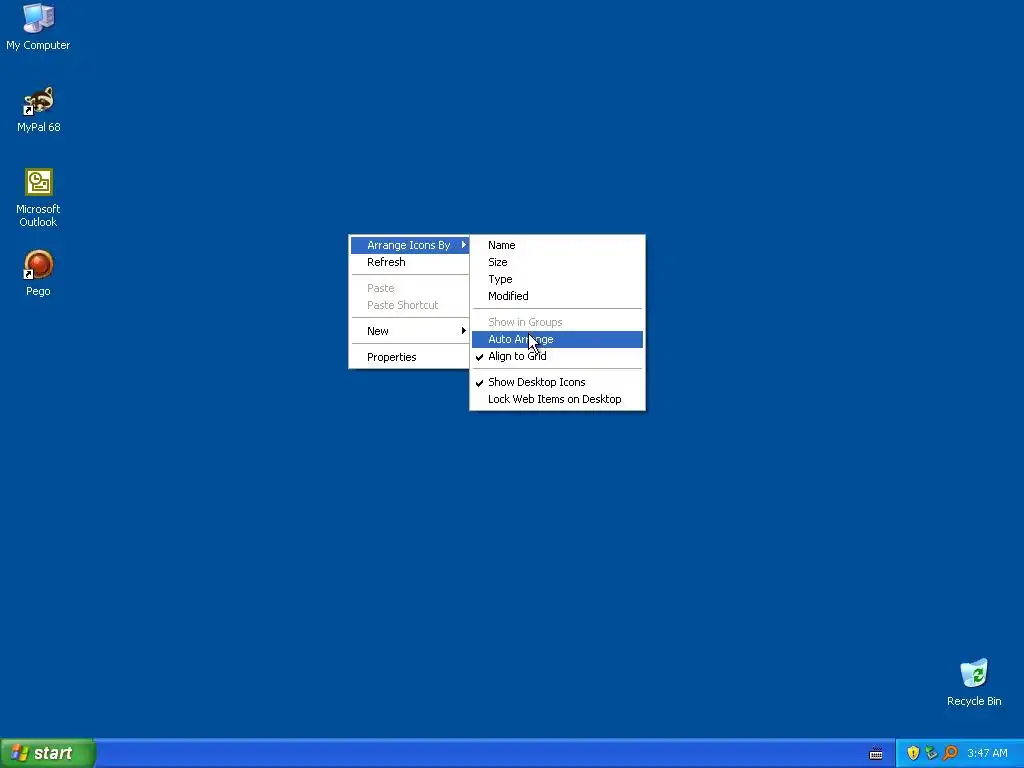Toggle Show Desktop Icons off
The height and width of the screenshot is (768, 1024).
(x=557, y=382)
